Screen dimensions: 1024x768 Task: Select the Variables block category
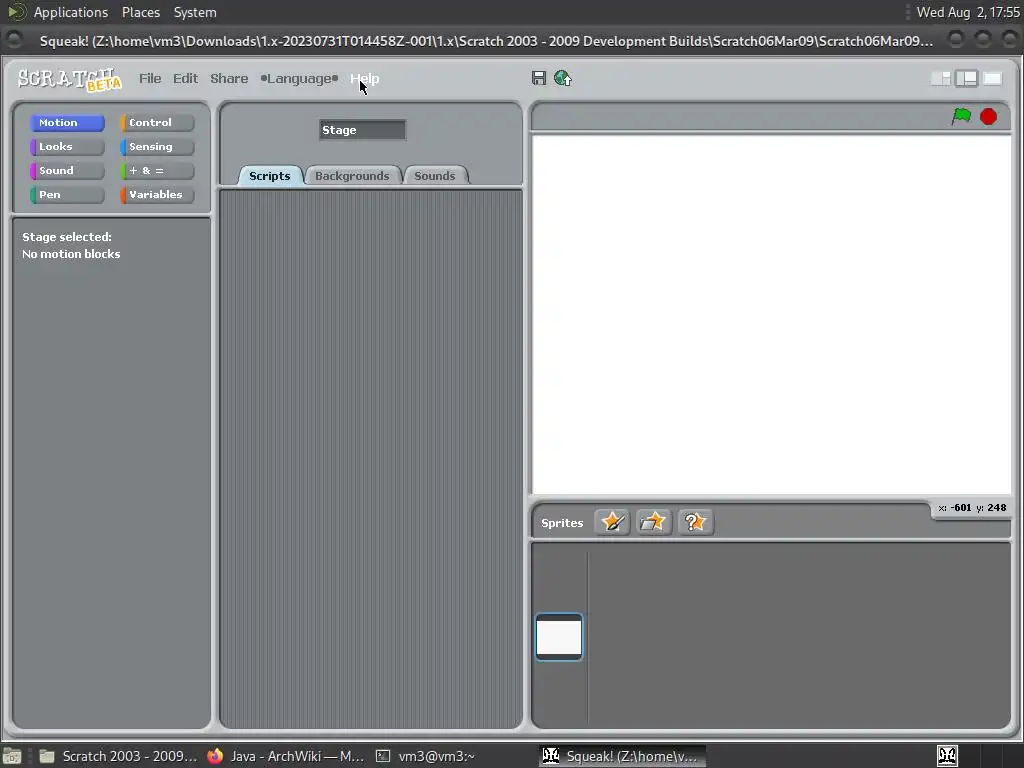pyautogui.click(x=157, y=195)
